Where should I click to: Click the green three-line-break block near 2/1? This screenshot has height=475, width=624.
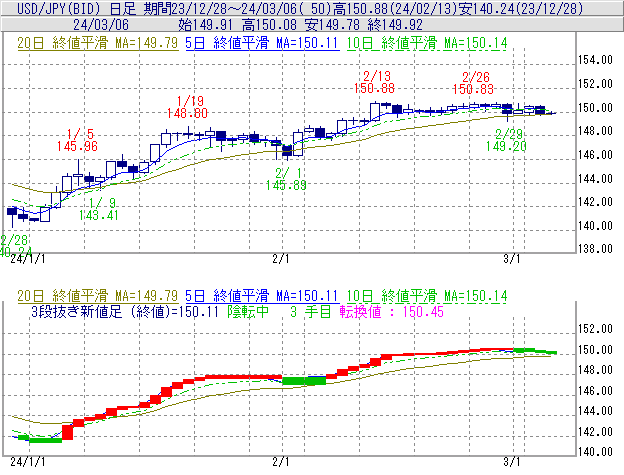point(304,381)
